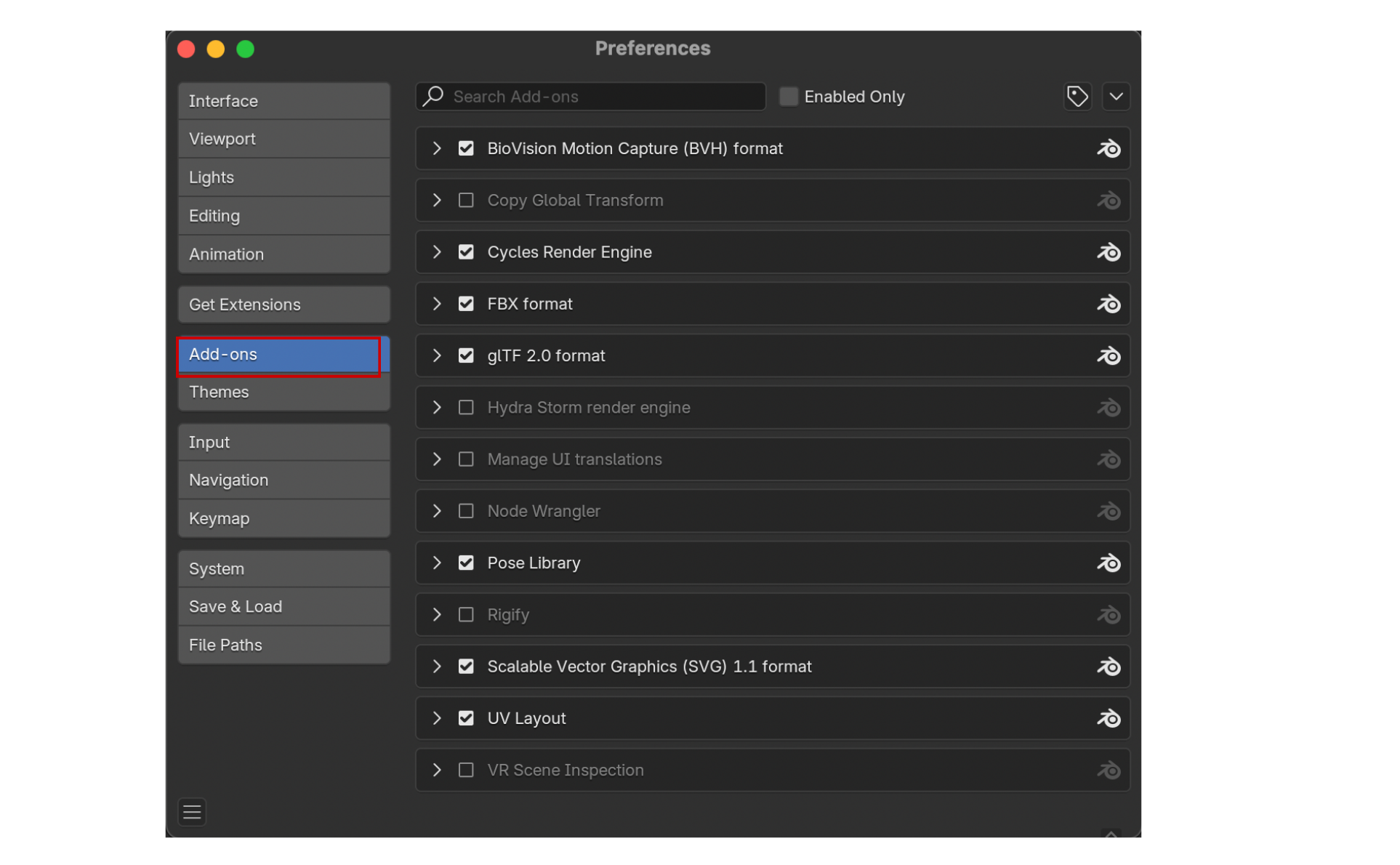
Task: Click Blender logo icon on Node Wrangler row
Action: [x=1108, y=512]
